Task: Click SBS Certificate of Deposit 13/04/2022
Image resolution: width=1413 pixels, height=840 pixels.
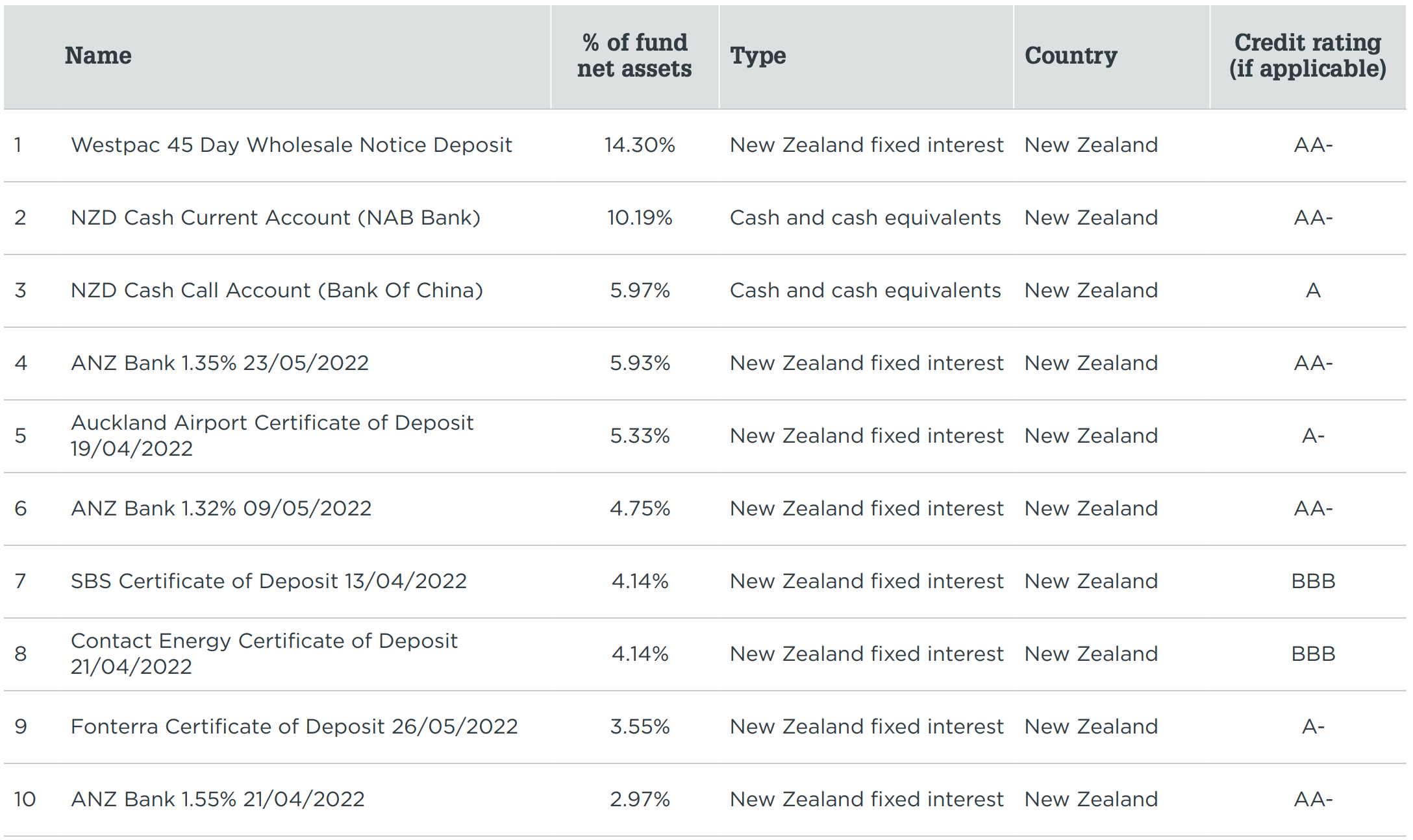Action: coord(268,581)
